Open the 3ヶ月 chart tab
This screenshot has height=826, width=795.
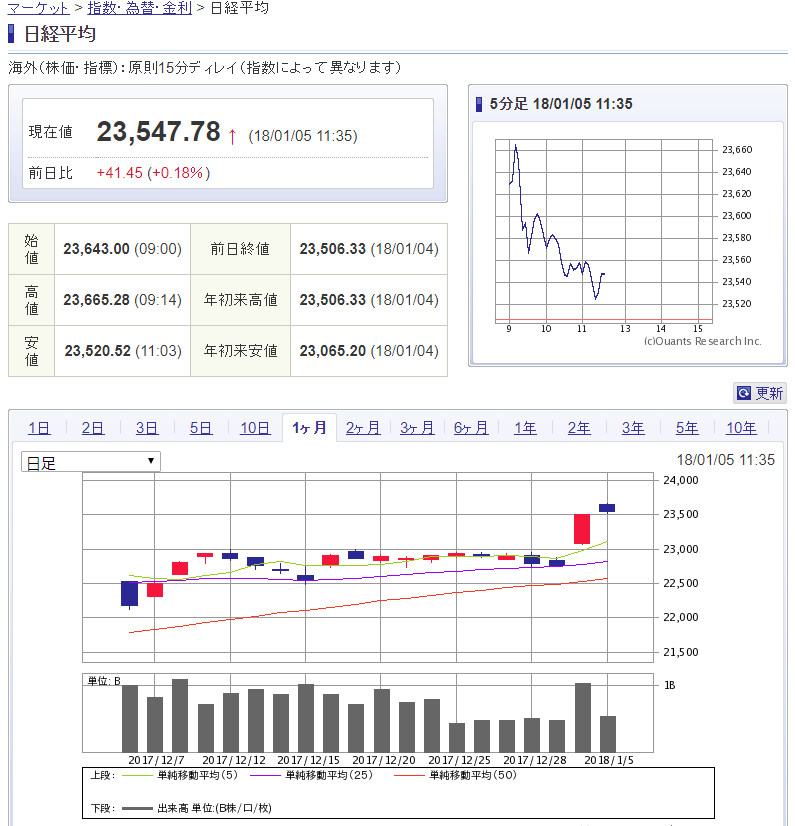coord(417,428)
